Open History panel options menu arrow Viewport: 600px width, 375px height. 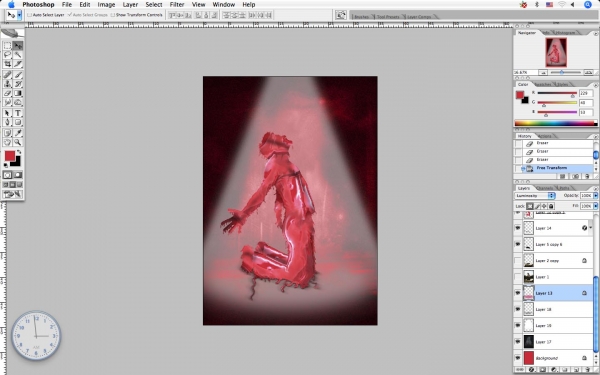click(x=595, y=137)
